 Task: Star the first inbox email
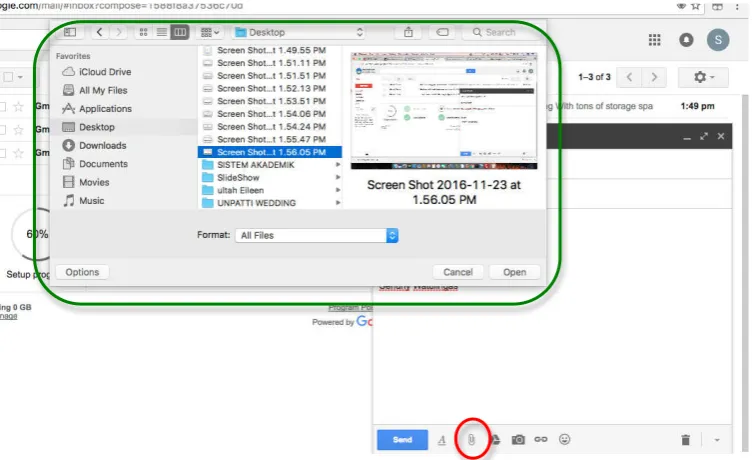(18, 106)
